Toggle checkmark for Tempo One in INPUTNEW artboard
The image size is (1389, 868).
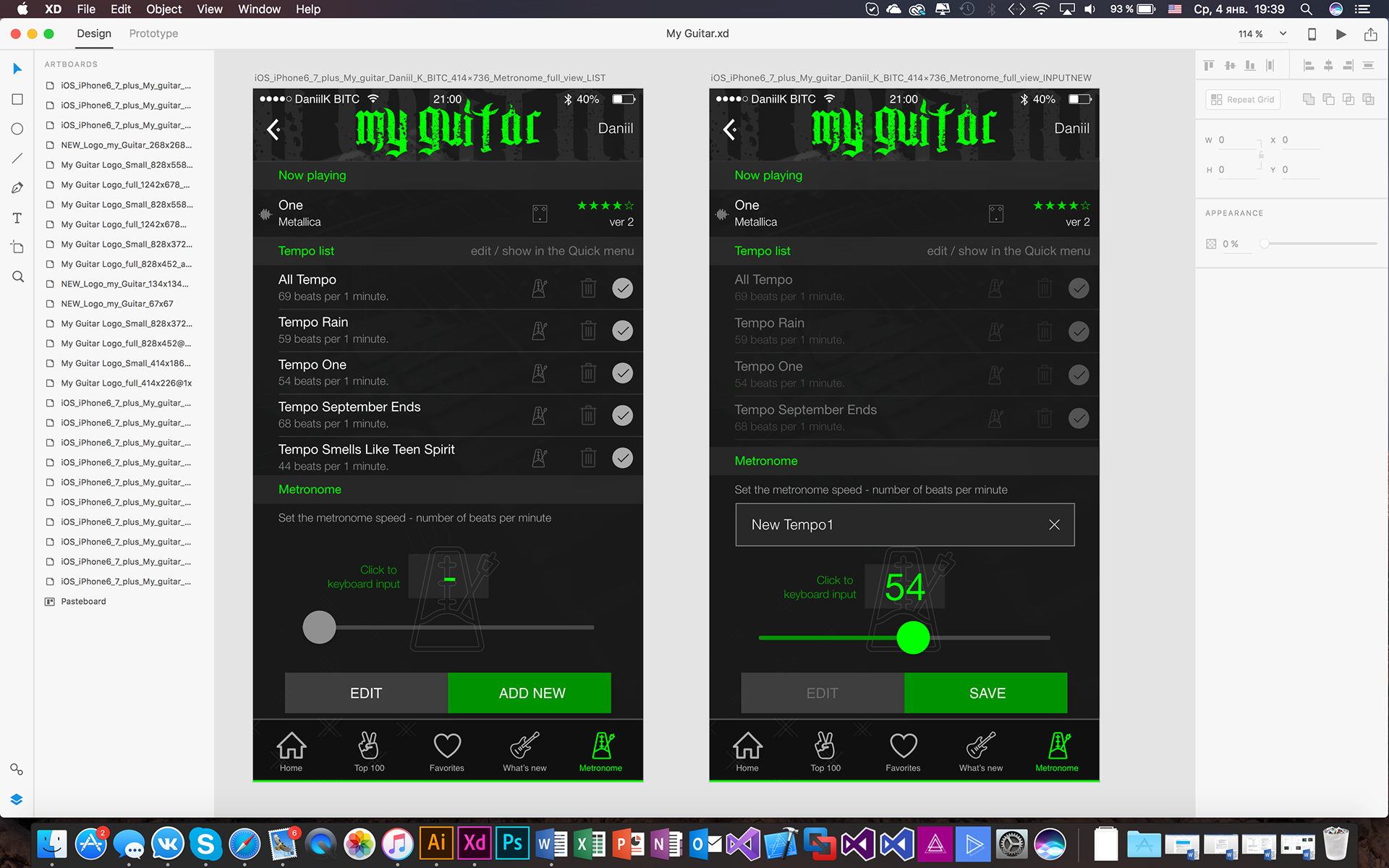pyautogui.click(x=1079, y=375)
